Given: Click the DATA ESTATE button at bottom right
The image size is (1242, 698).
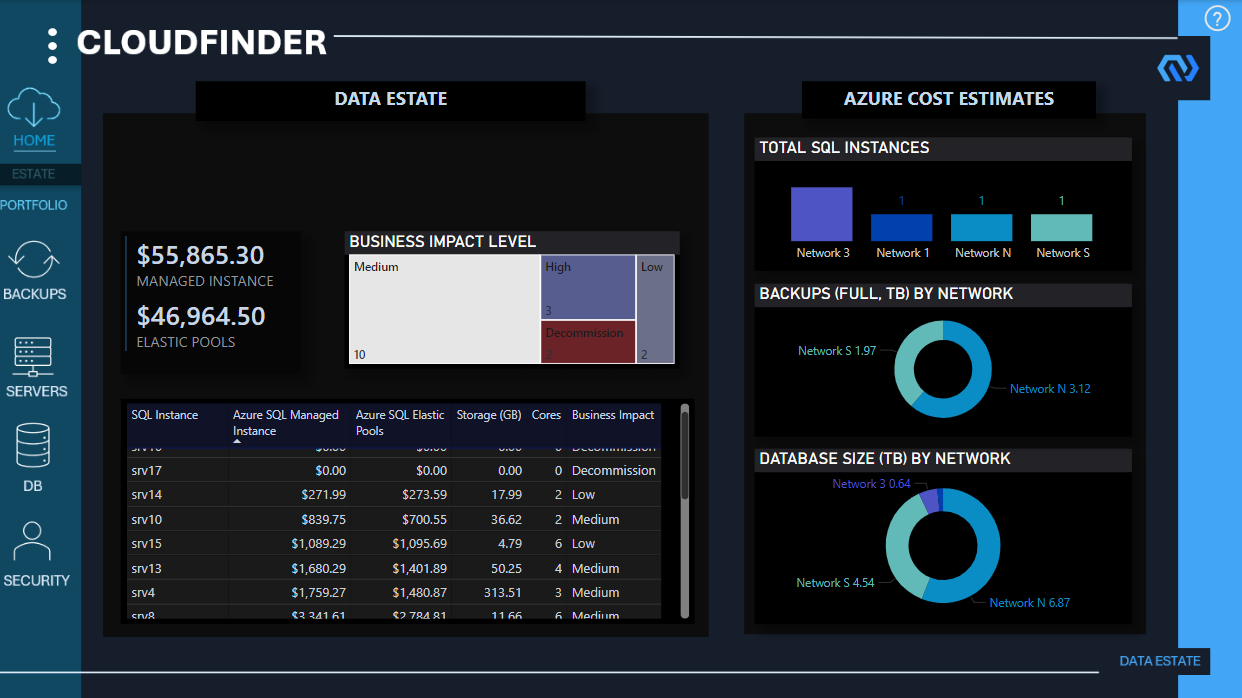Looking at the screenshot, I should (x=1160, y=661).
